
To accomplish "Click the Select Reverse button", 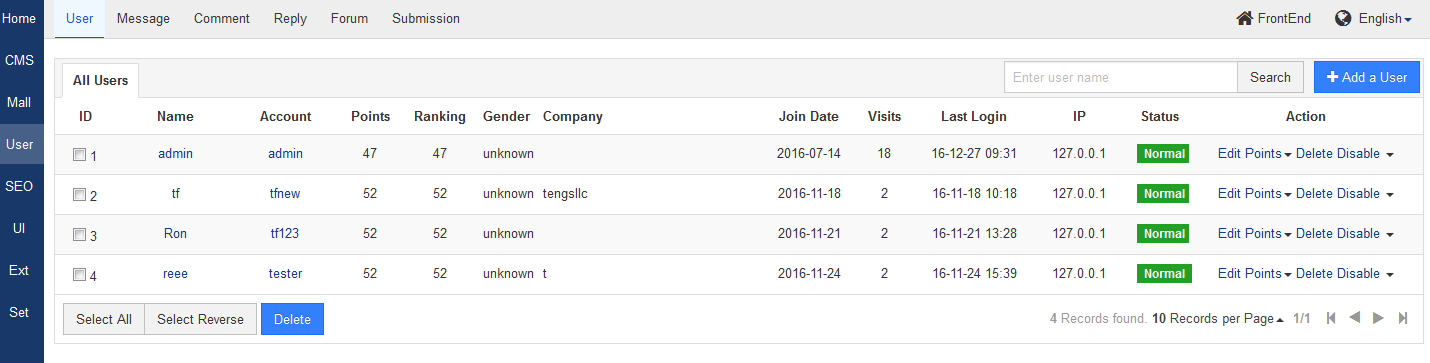I will pos(200,319).
